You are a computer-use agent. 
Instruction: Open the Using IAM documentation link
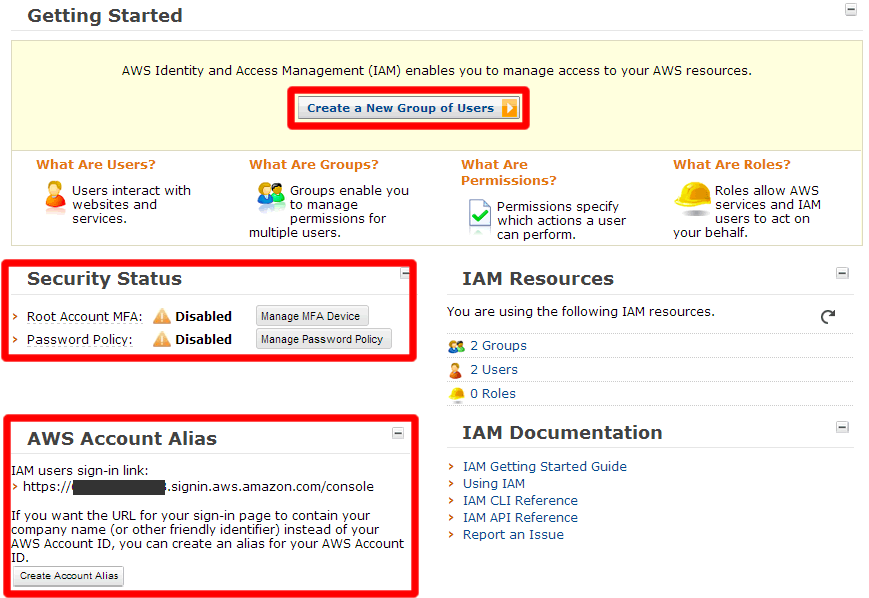494,484
